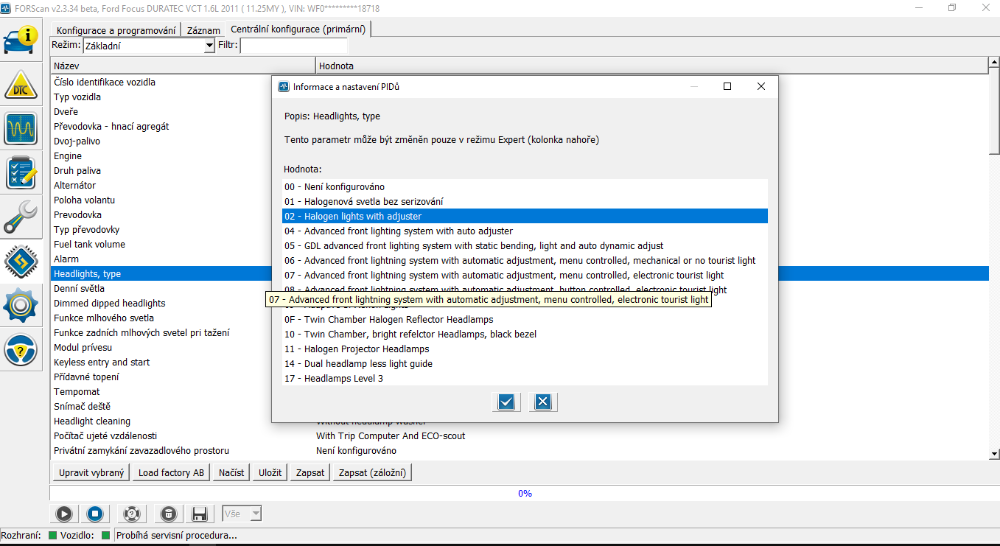Click the floppy disk save icon
1000x546 pixels.
(199, 514)
